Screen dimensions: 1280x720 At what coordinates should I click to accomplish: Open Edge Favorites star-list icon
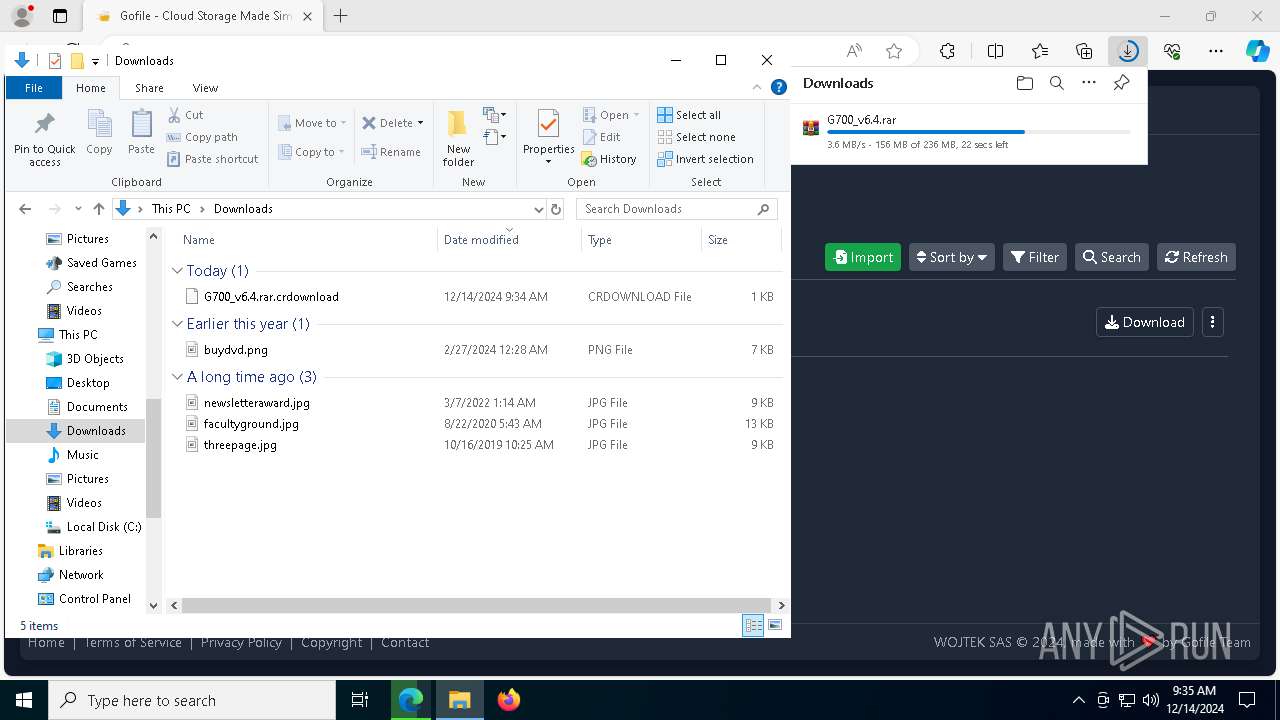click(1040, 51)
